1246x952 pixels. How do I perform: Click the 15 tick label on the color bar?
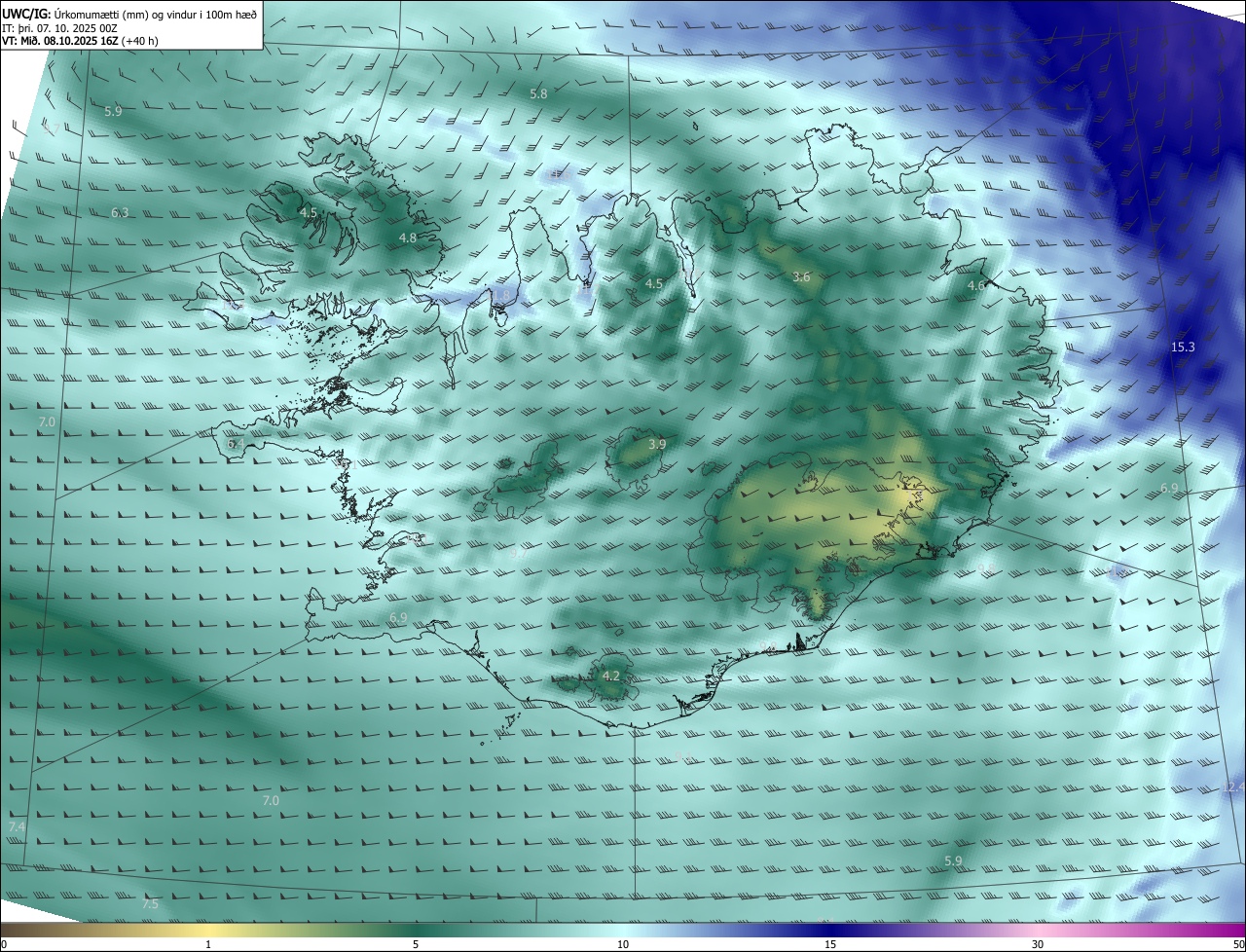coord(830,944)
